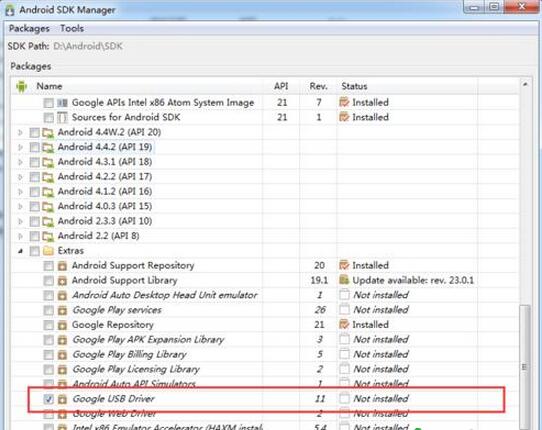Uncheck the Google USB Driver checkbox
Screen dimensions: 542x430
click(x=48, y=399)
